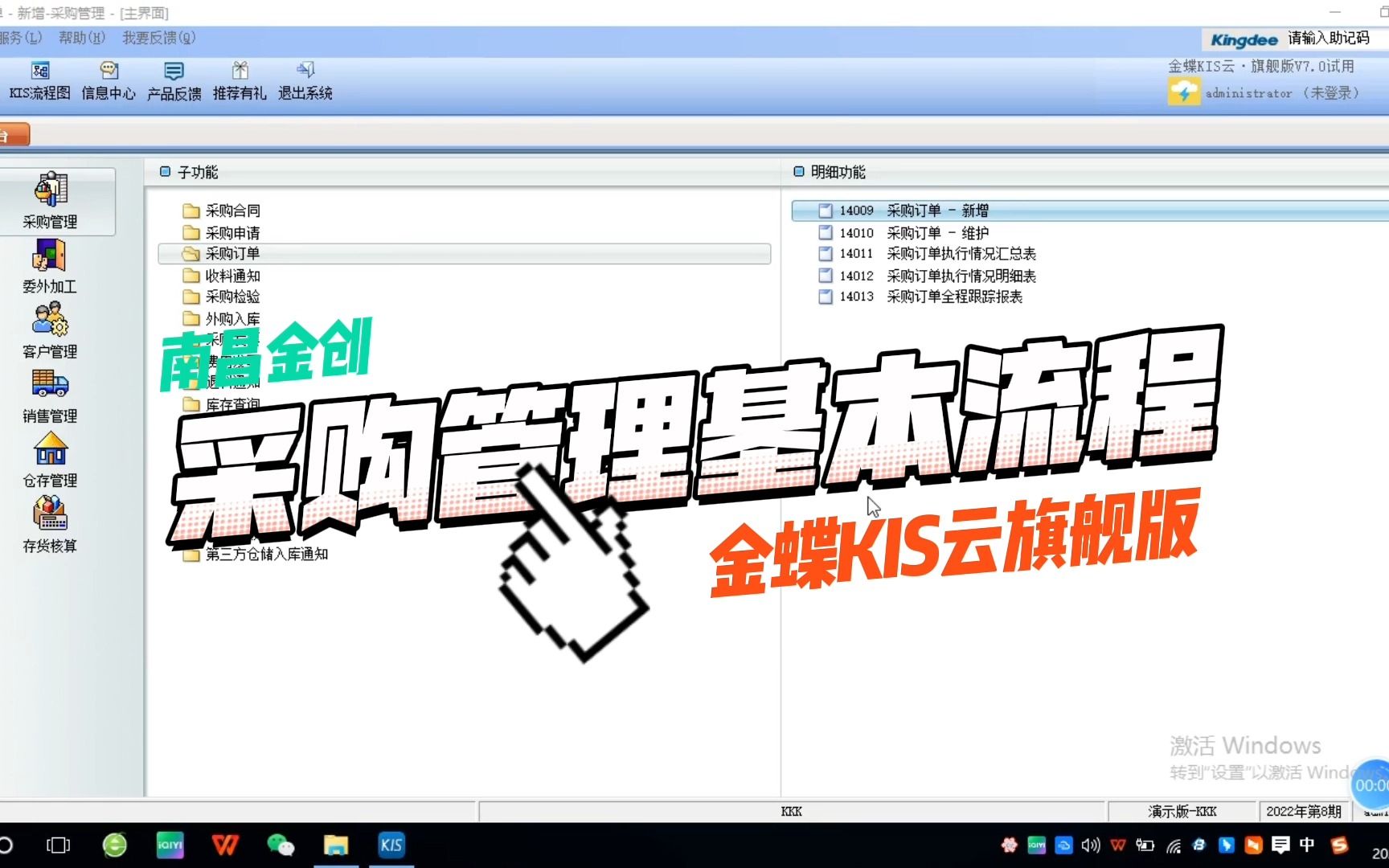选择左侧导航栏的采购管理图标
This screenshot has height=868, width=1389.
[x=51, y=201]
